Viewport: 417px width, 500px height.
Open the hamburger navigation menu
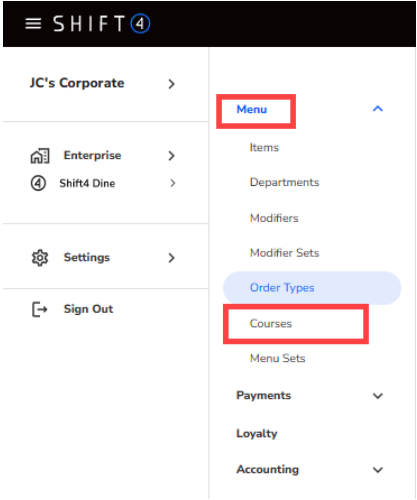(33, 23)
